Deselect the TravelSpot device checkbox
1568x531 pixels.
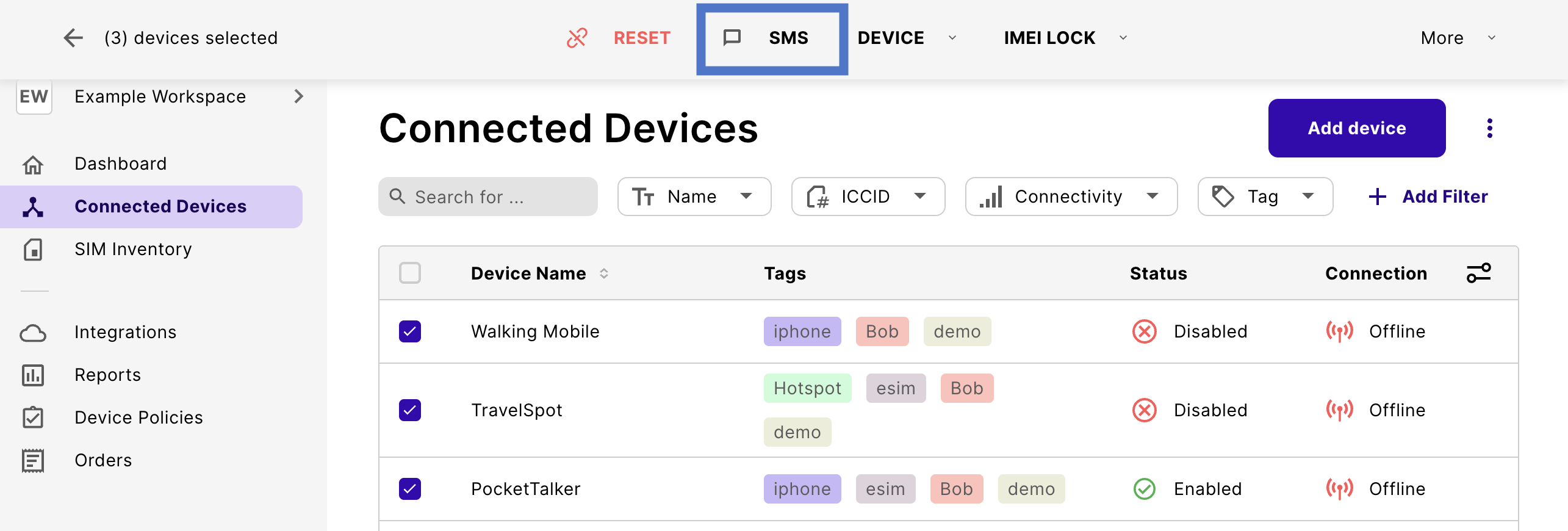point(410,410)
